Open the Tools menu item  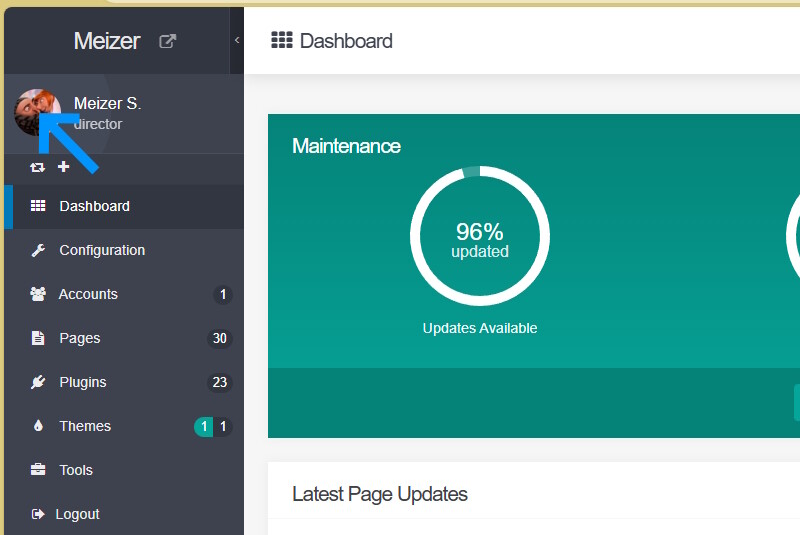pyautogui.click(x=124, y=470)
